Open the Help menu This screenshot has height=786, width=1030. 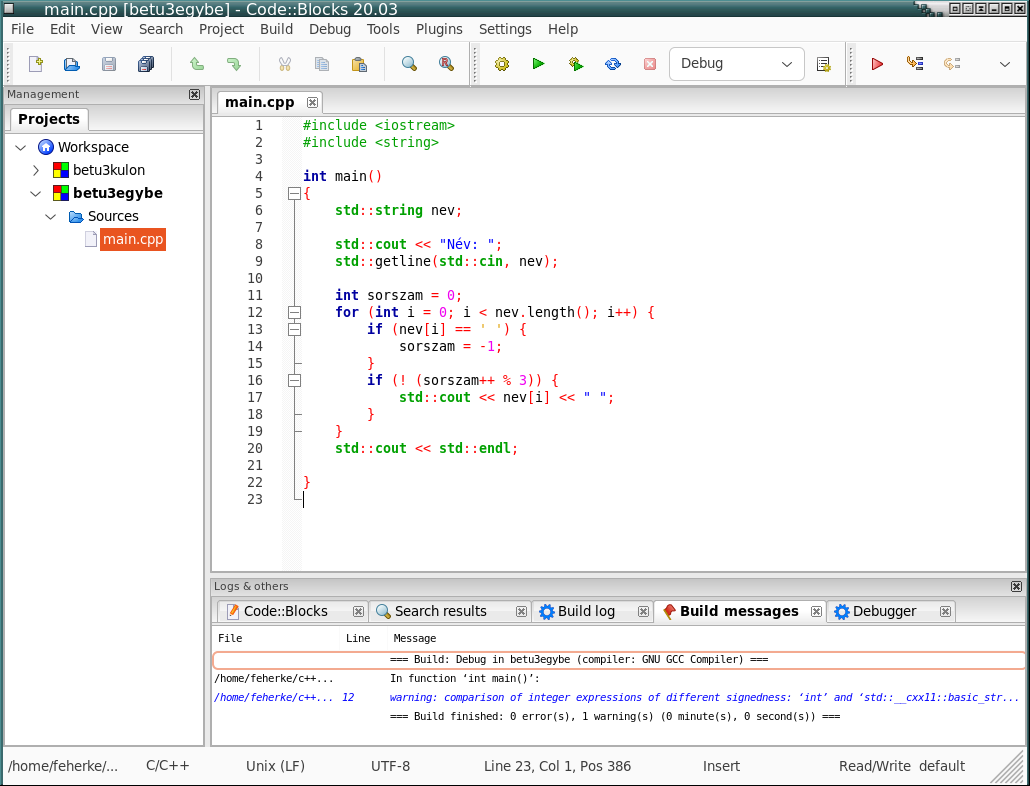(x=563, y=29)
